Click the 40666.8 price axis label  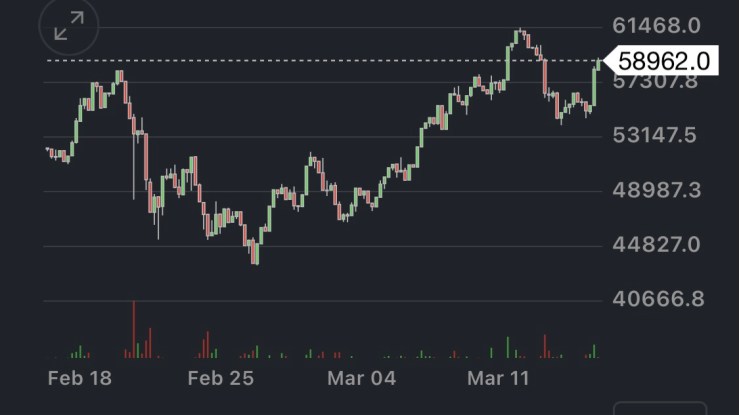(x=657, y=299)
